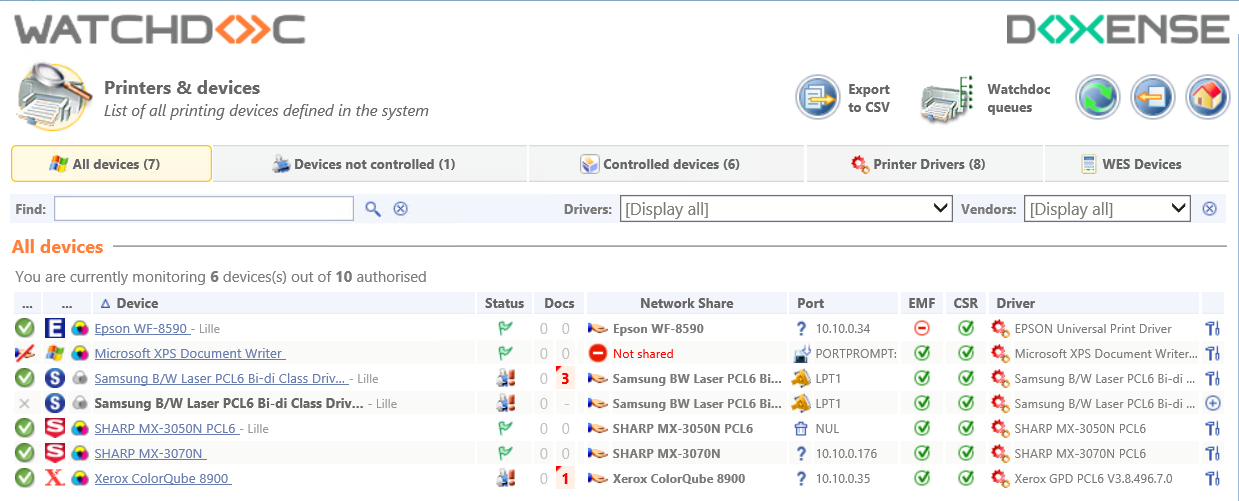Viewport: 1239px width, 501px height.
Task: Open tools icon for SHARP MX-3050N row
Action: coord(1213,428)
